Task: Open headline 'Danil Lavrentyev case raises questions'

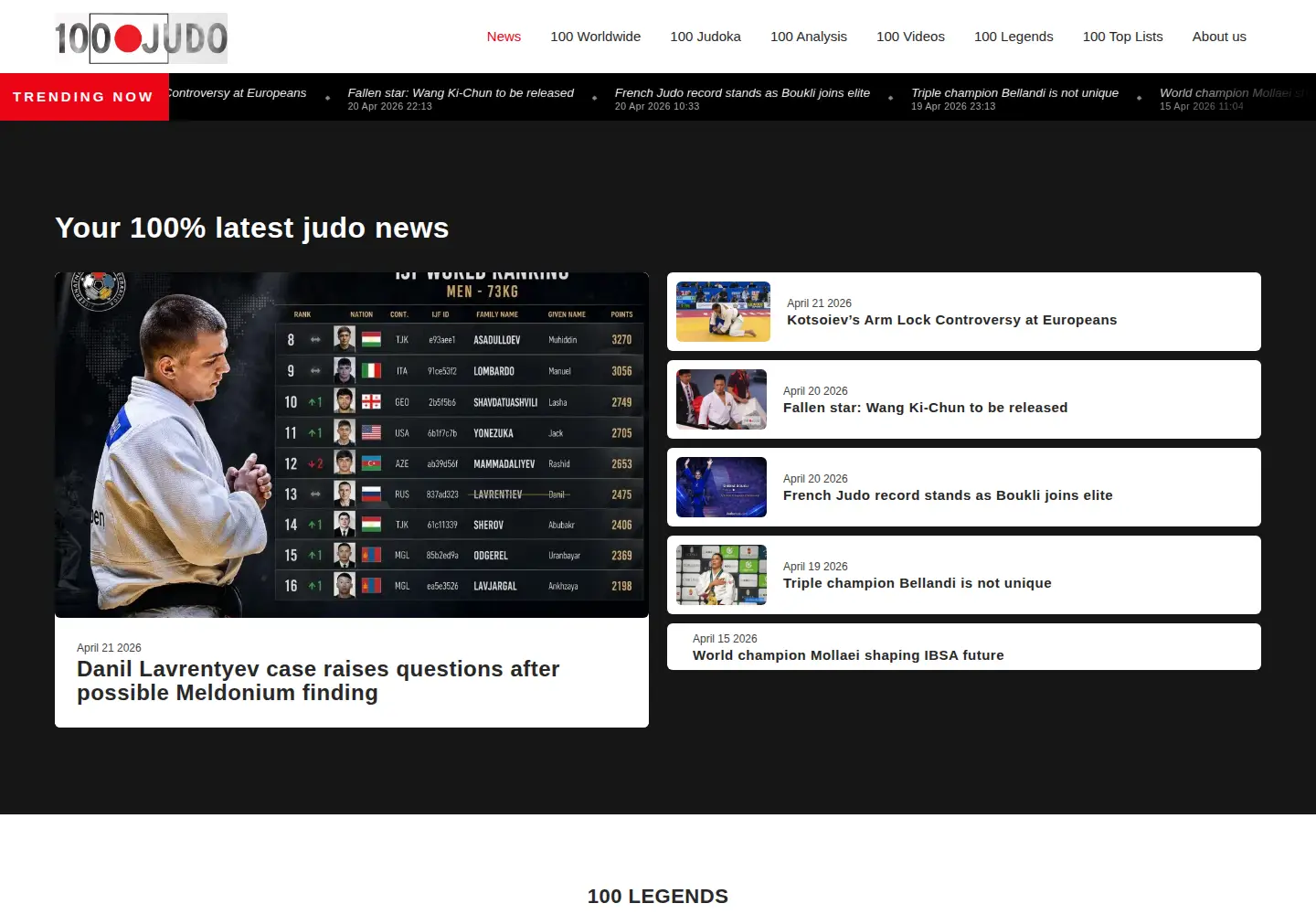Action: 318,681
